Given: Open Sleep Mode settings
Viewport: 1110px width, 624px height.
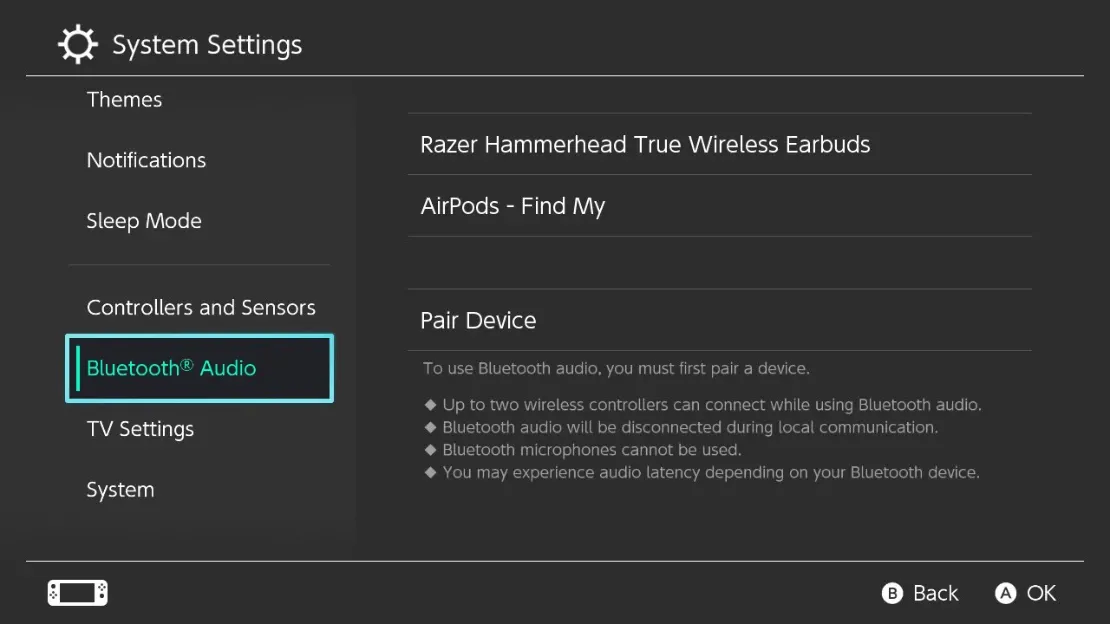Looking at the screenshot, I should tap(144, 221).
